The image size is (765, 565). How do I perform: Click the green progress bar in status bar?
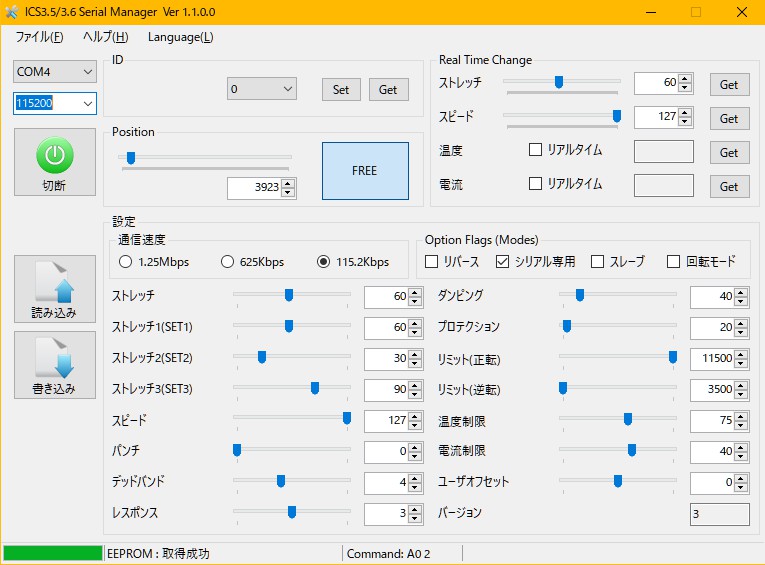53,553
